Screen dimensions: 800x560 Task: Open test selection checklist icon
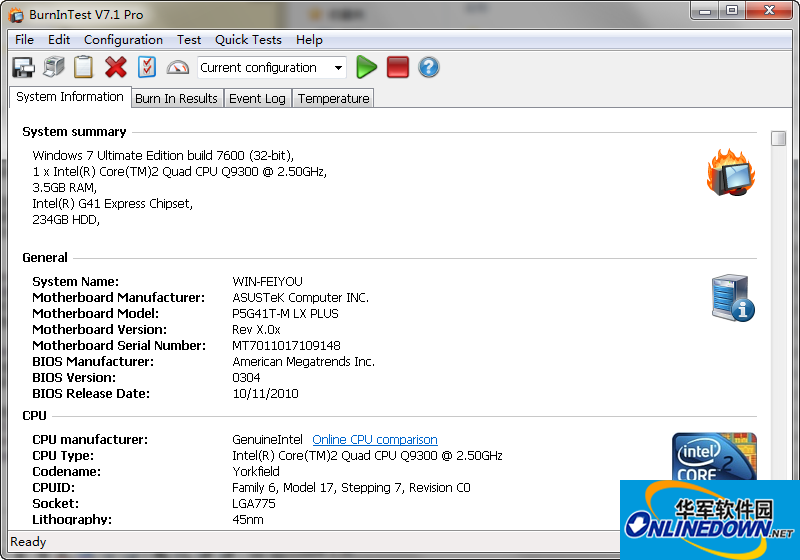(147, 67)
